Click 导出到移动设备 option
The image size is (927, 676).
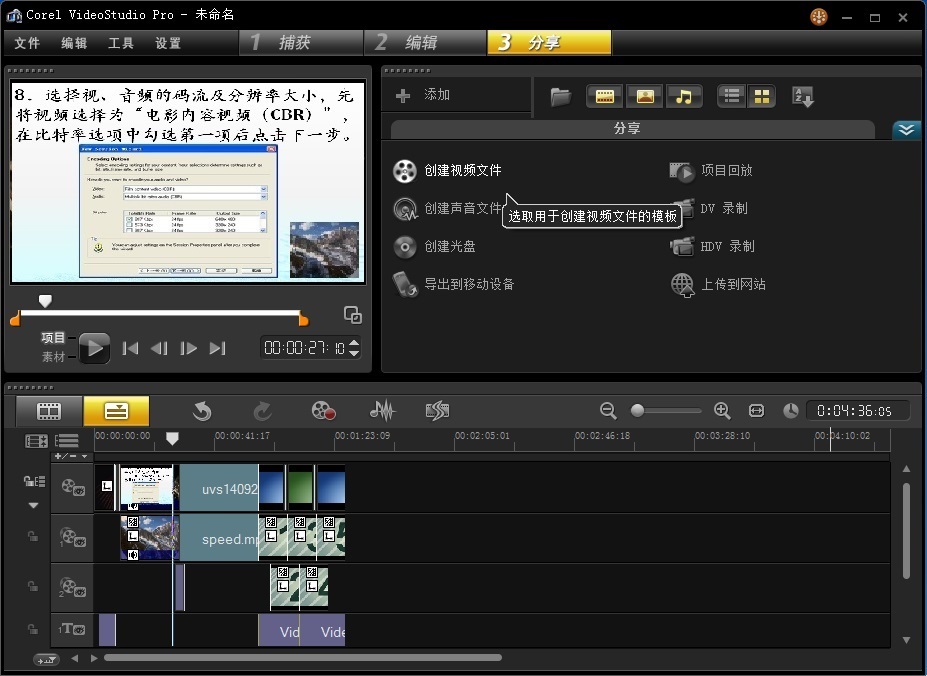pos(468,284)
